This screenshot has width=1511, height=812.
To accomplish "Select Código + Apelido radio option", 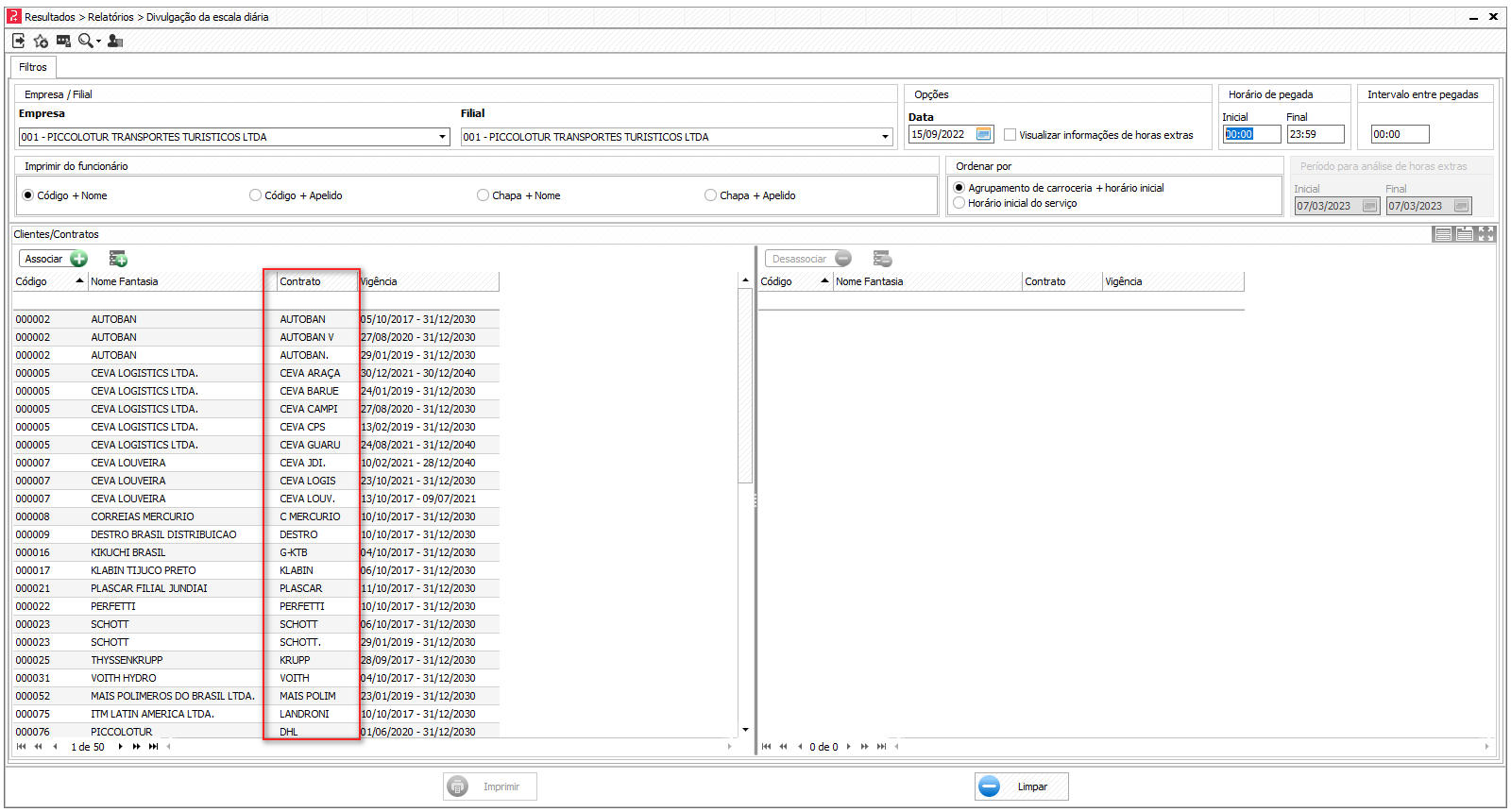I will (255, 195).
